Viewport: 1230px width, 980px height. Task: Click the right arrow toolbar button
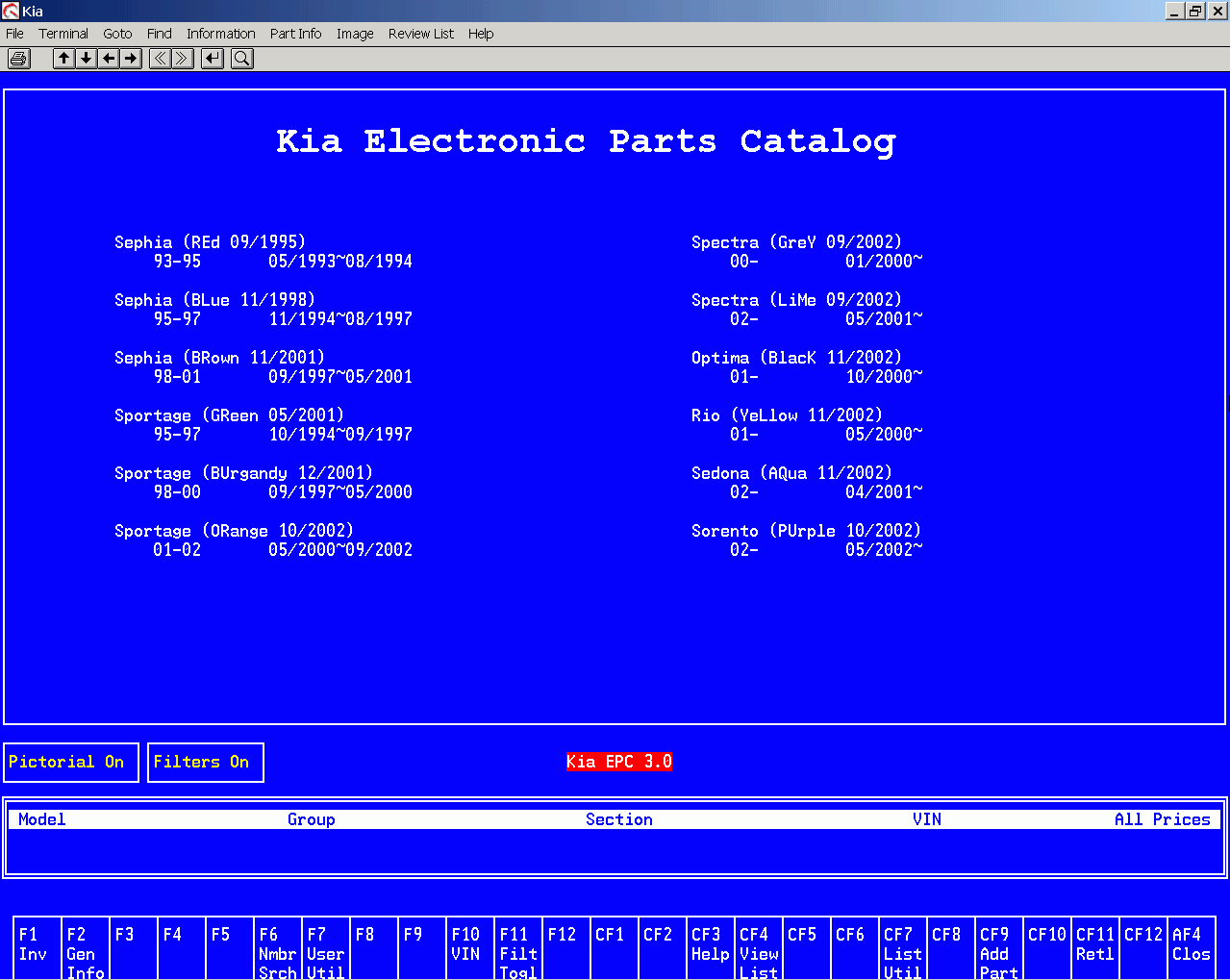tap(132, 59)
